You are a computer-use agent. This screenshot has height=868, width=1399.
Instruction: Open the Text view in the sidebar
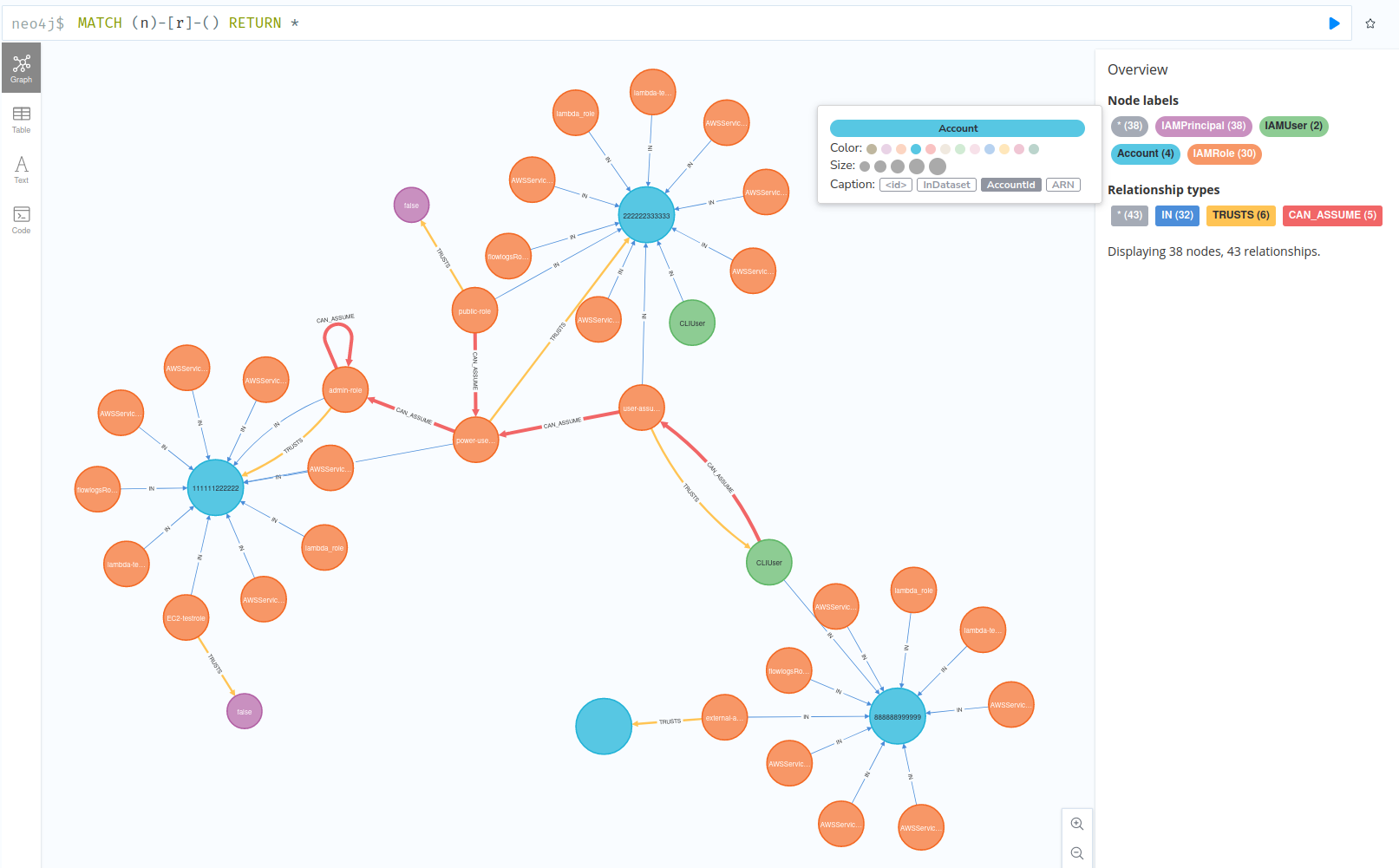tap(21, 169)
